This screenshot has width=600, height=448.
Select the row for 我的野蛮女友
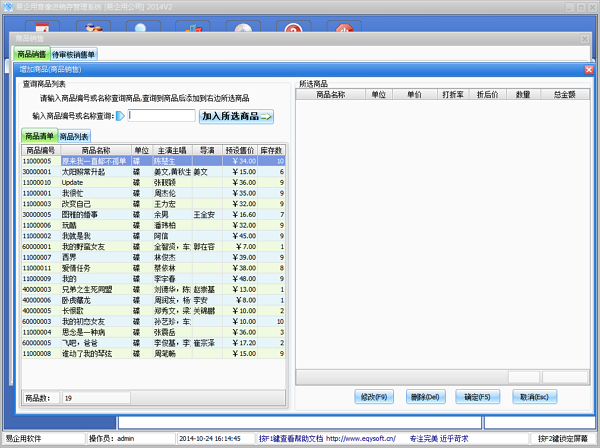(x=153, y=247)
